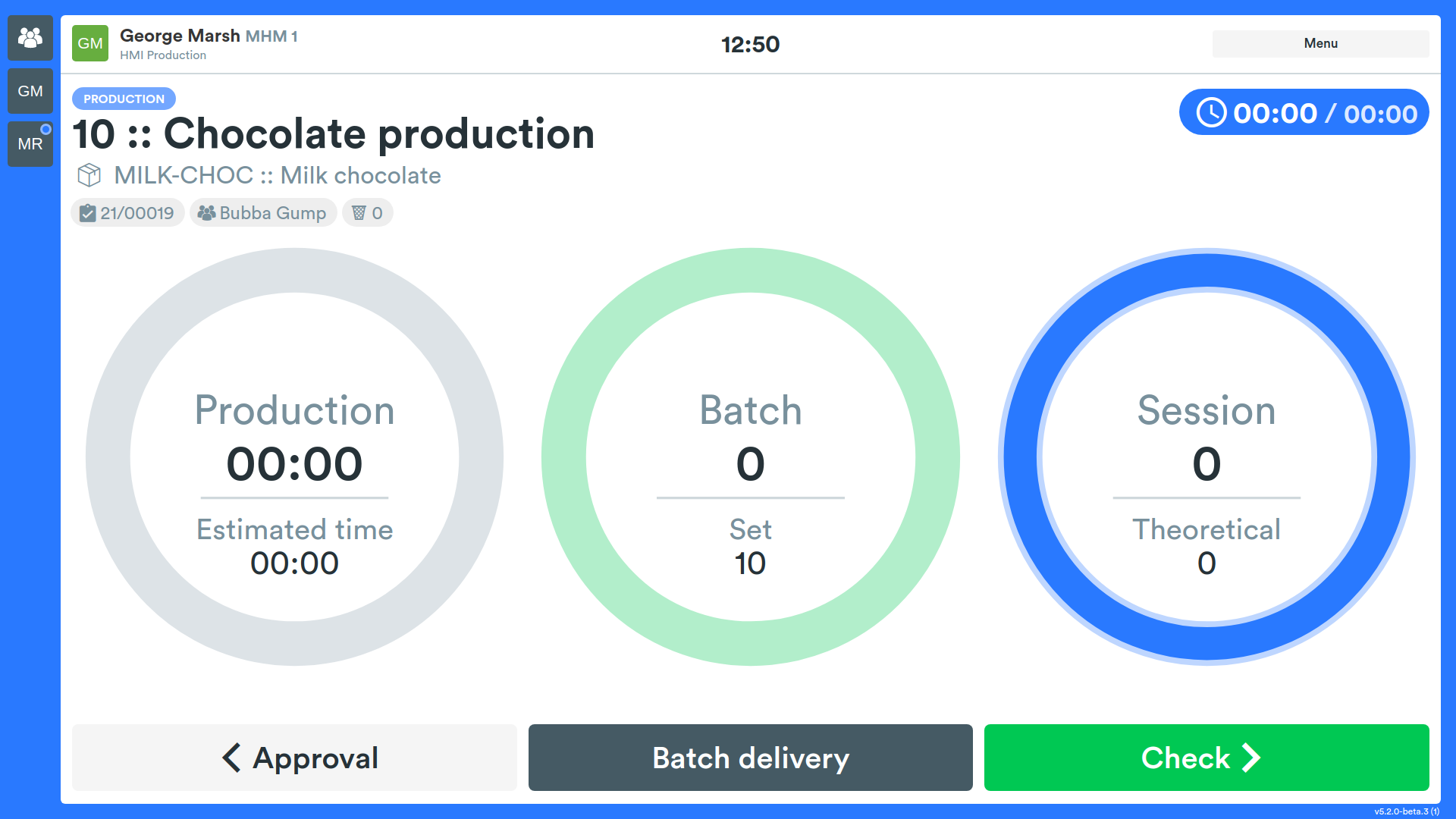The image size is (1456, 819).
Task: Open the Menu button
Action: tap(1320, 43)
